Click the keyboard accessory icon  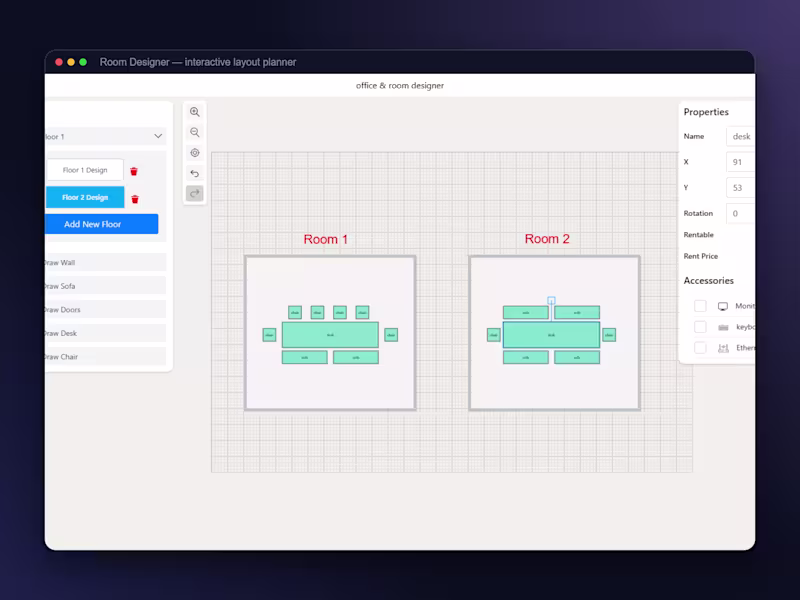coord(723,327)
